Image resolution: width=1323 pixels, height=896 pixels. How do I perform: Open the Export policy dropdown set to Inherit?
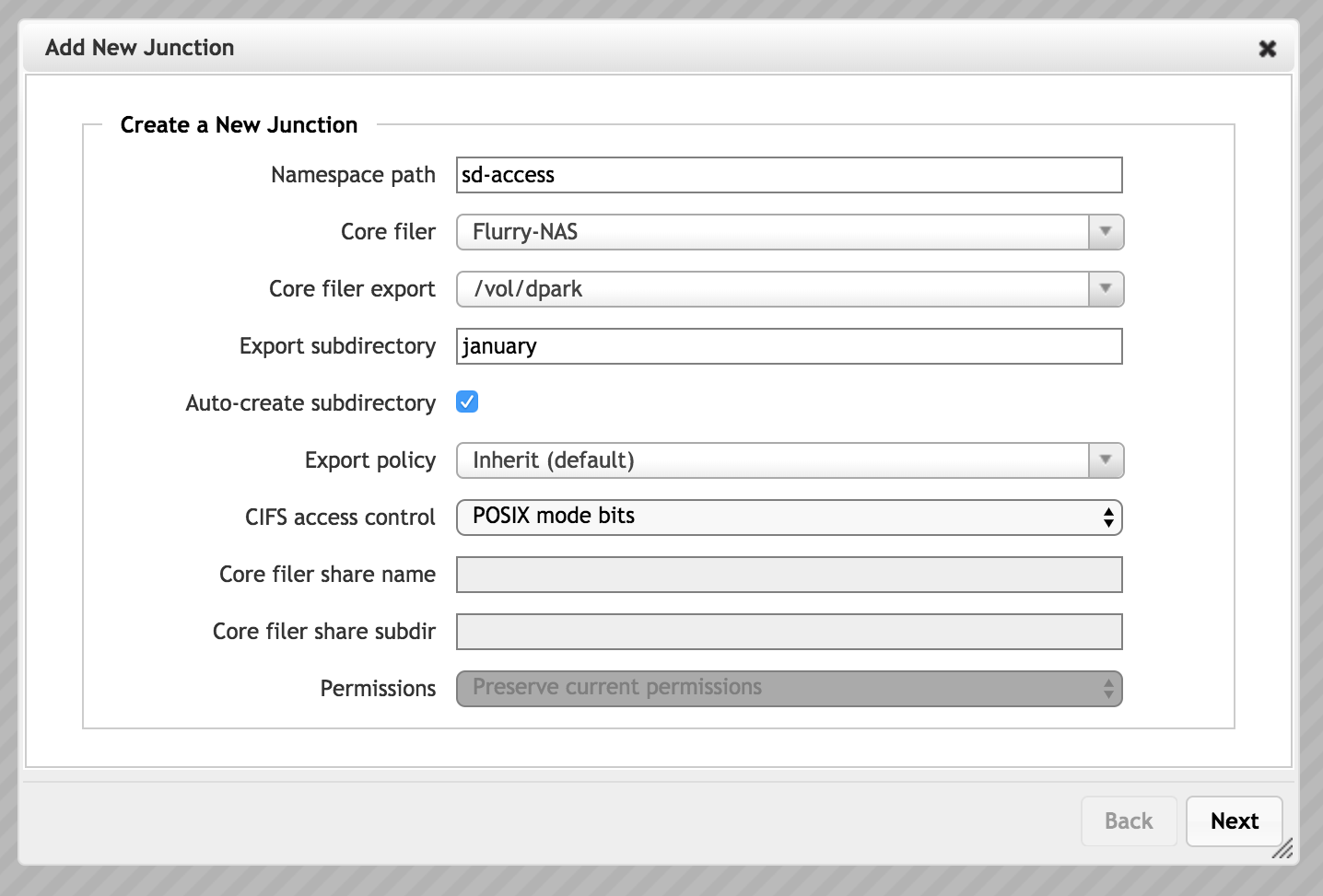788,460
